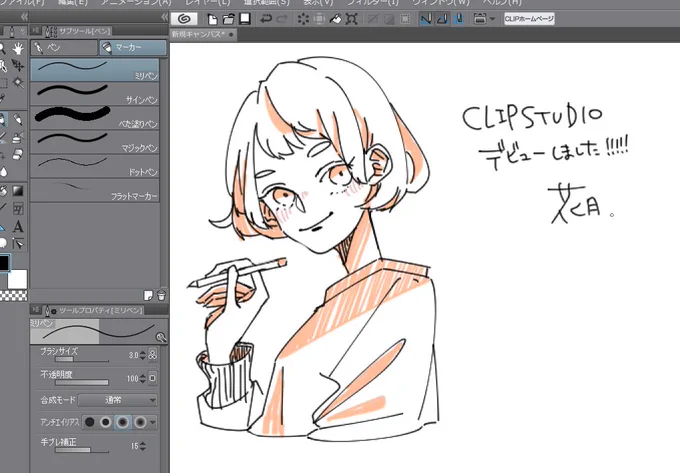The height and width of the screenshot is (473, 680).
Task: Select the ドットペン brush
Action: pos(95,166)
